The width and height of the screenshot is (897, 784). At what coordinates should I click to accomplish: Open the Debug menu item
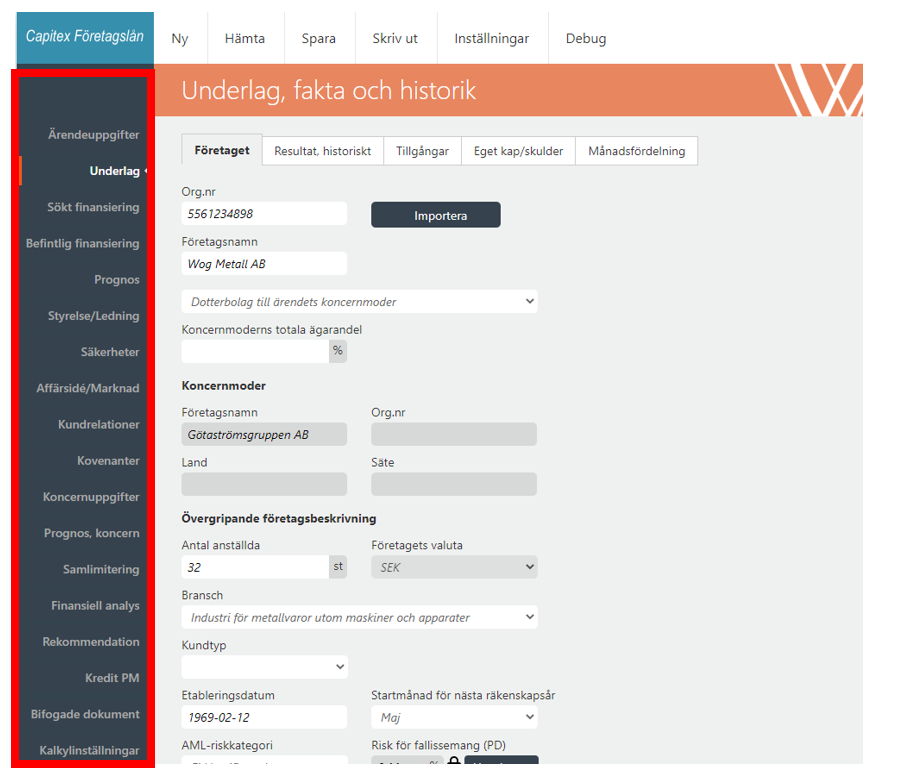[586, 38]
